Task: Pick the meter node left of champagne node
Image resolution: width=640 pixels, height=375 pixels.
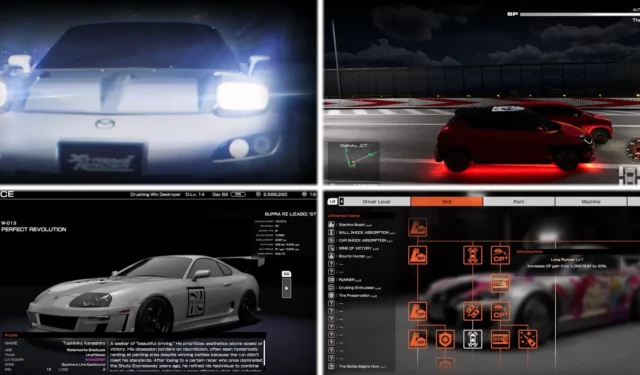Action: point(500,339)
